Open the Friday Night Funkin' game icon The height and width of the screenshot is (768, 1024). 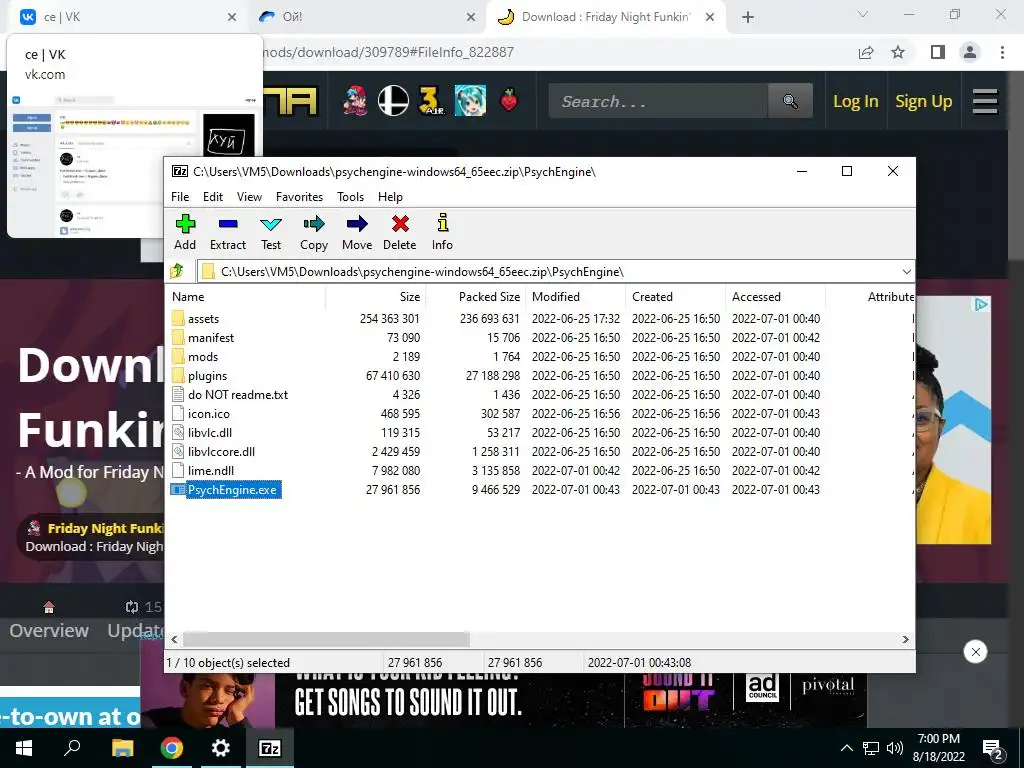[x=355, y=101]
